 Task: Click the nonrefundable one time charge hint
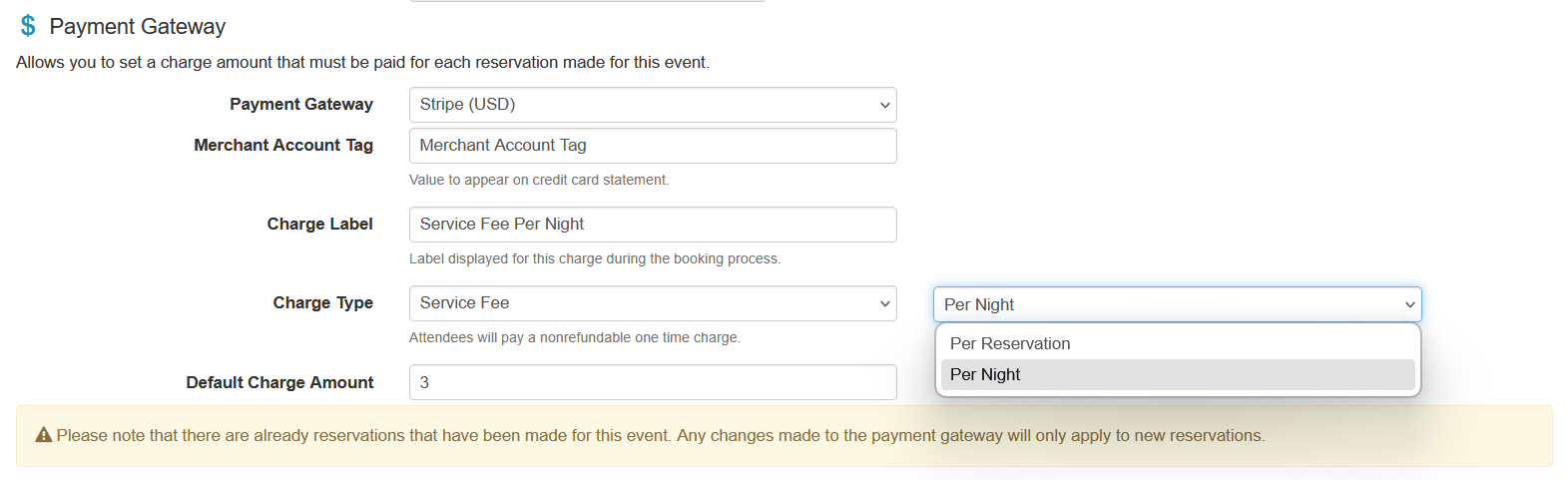click(x=575, y=338)
